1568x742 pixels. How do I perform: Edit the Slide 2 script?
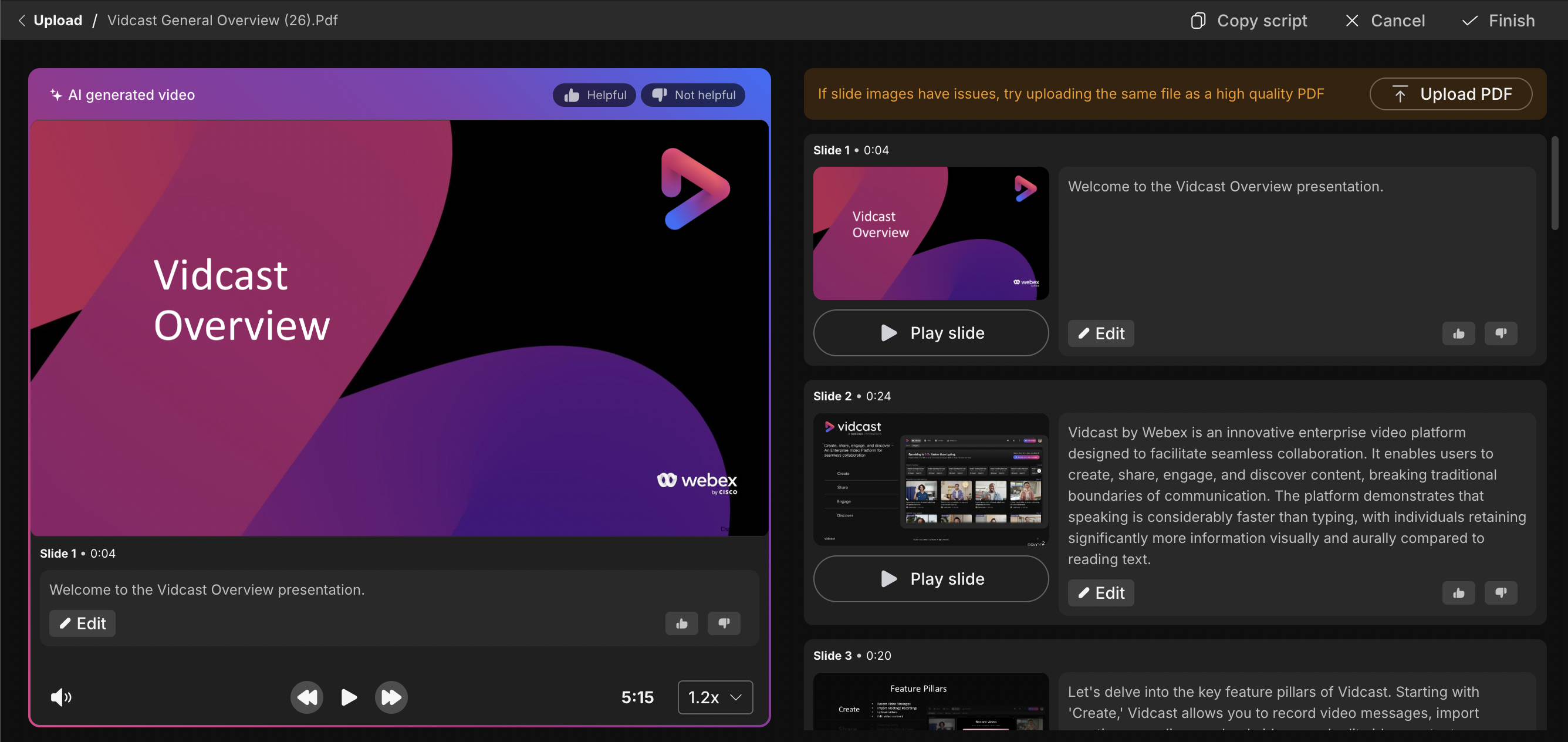(x=1100, y=593)
